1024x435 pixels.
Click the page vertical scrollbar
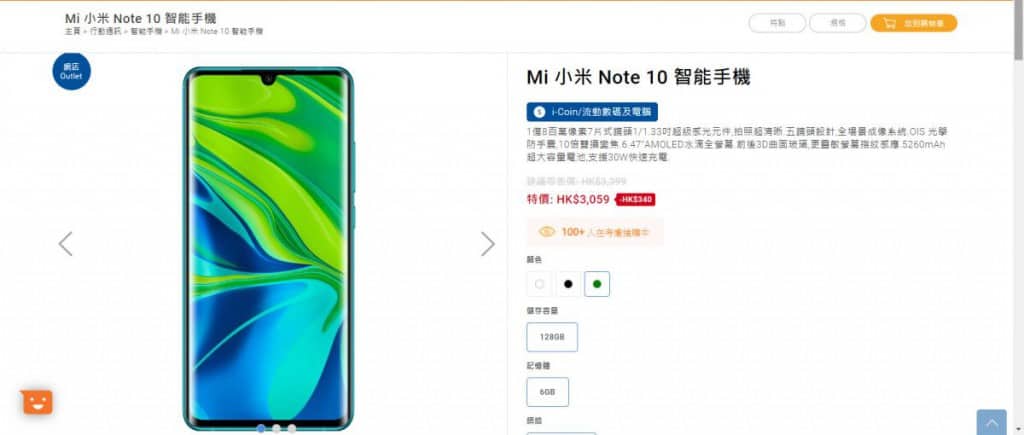[1018, 218]
